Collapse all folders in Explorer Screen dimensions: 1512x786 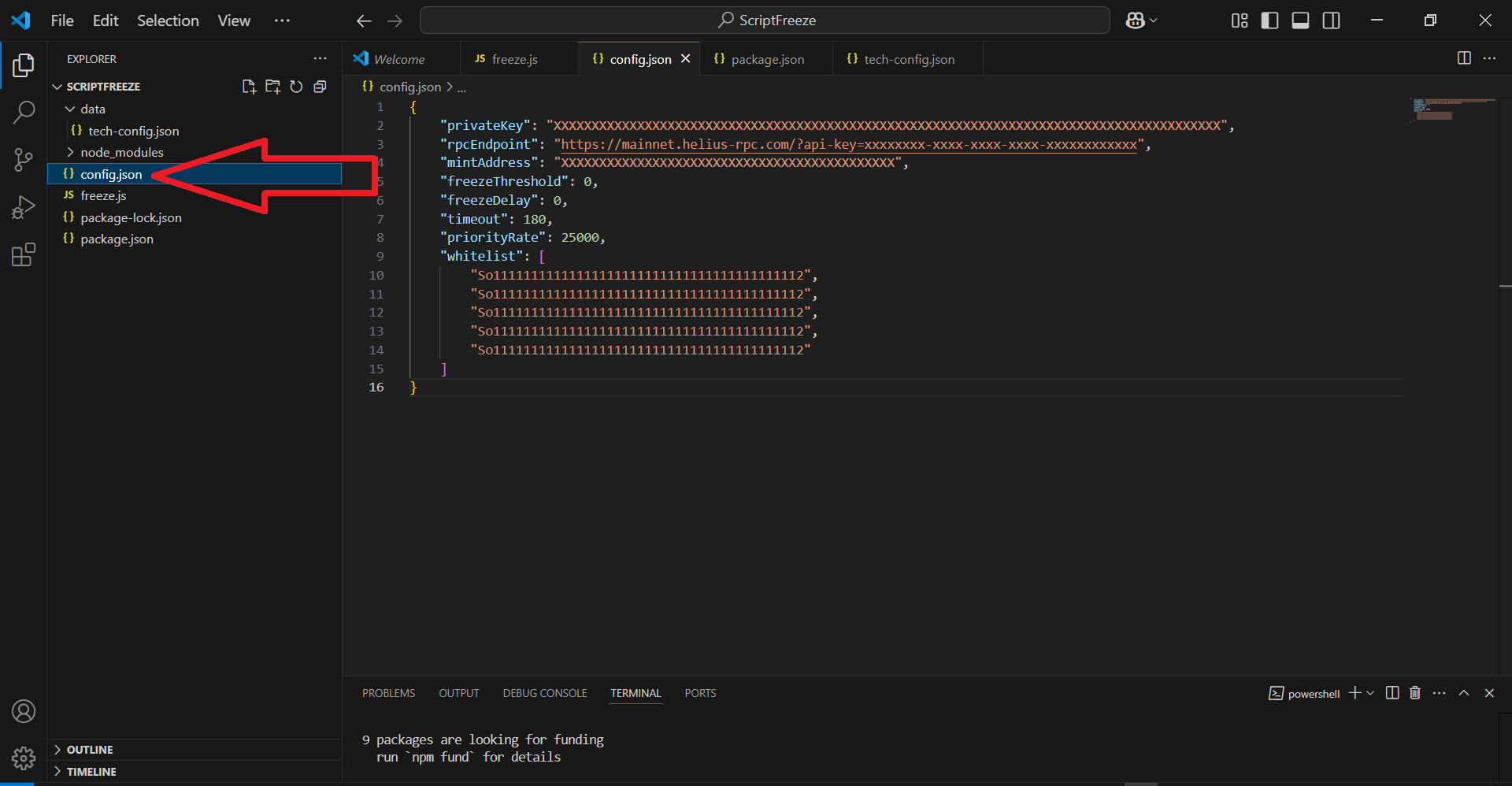click(x=320, y=87)
